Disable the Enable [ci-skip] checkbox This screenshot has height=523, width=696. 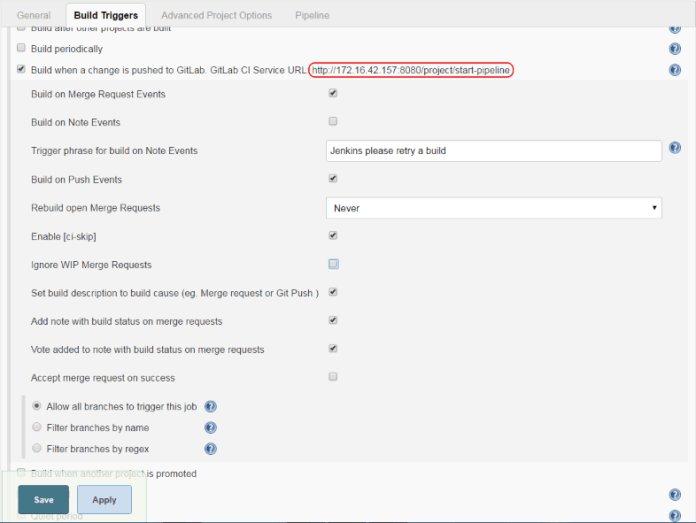point(333,235)
